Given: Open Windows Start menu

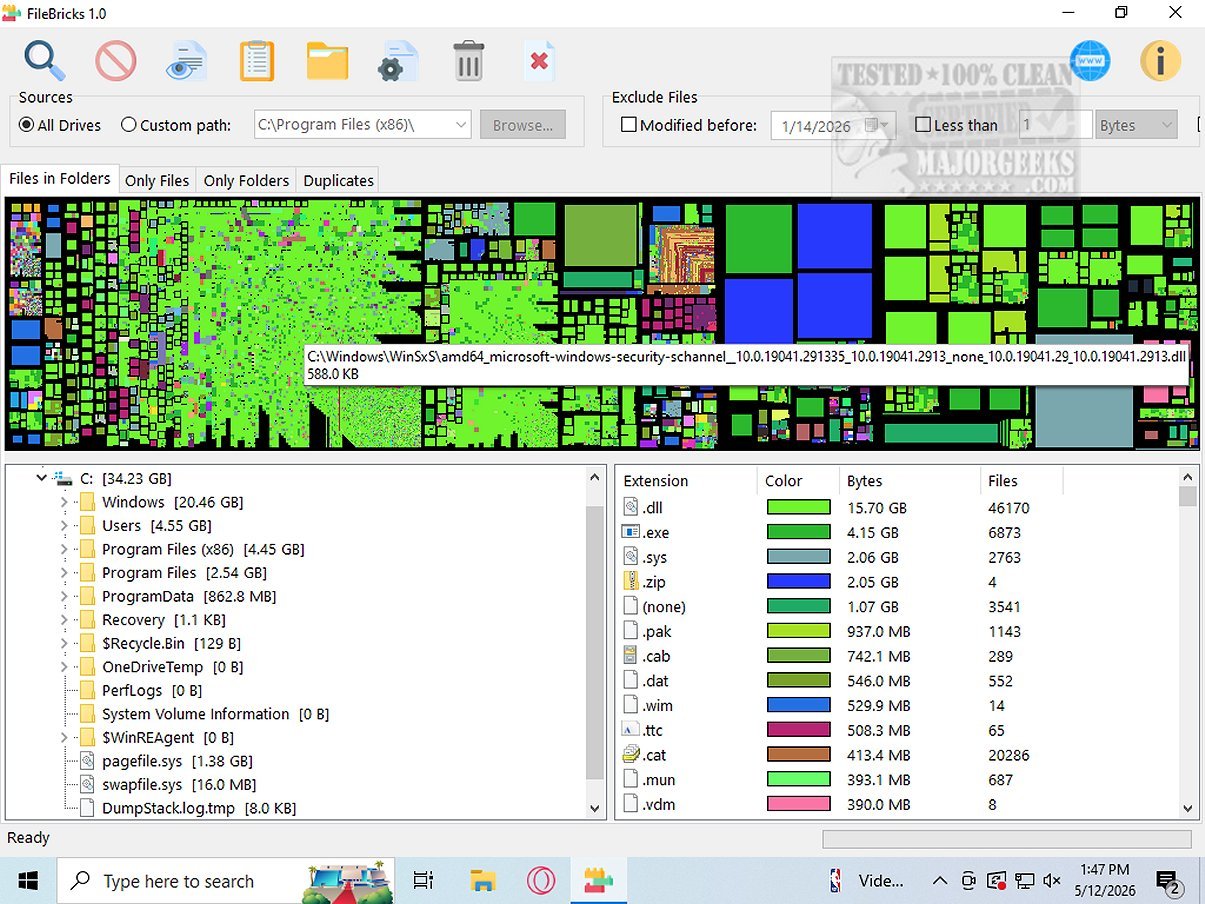Looking at the screenshot, I should pyautogui.click(x=28, y=881).
